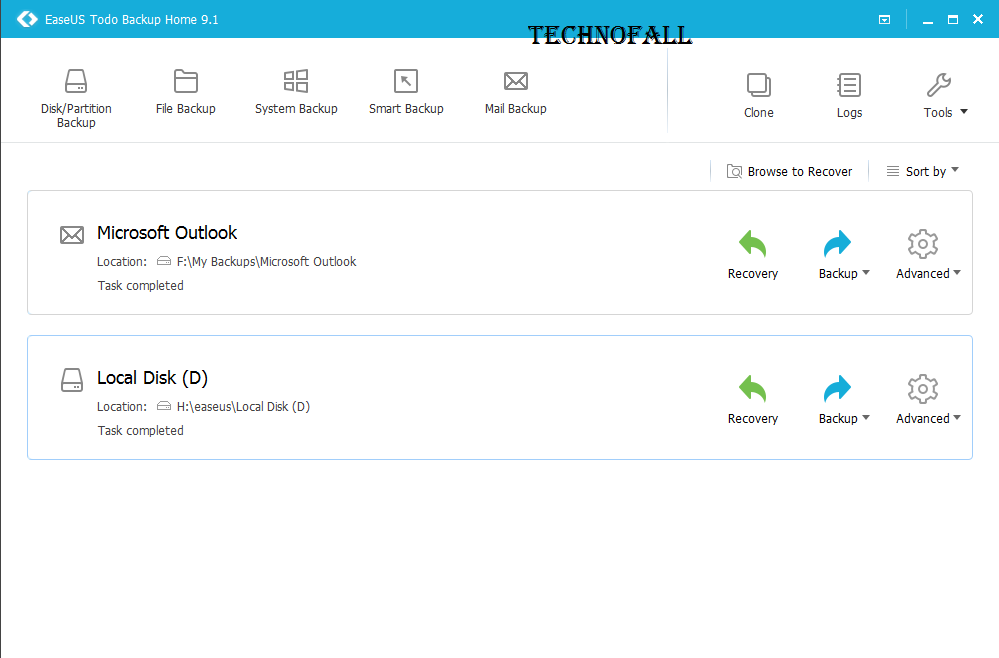
Task: Open Smart Backup
Action: 406,92
